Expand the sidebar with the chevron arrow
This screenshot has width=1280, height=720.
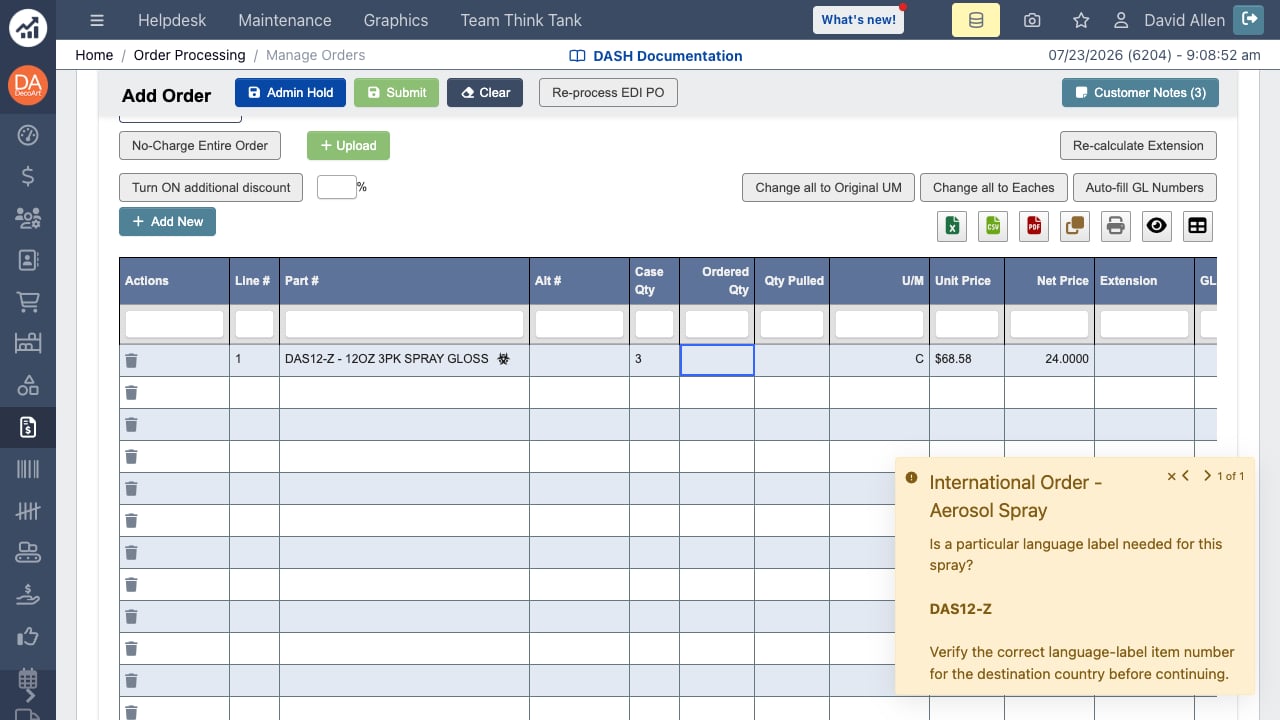coord(29,696)
